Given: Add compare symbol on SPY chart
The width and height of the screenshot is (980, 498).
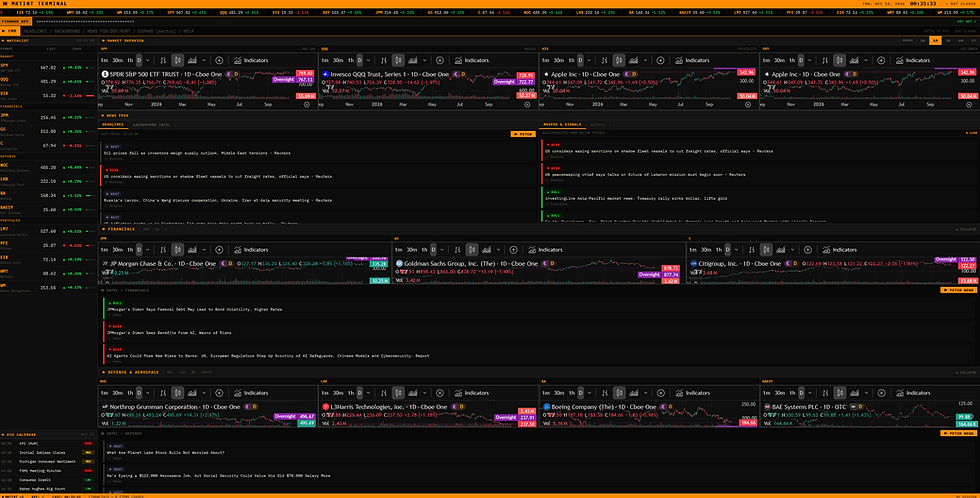Looking at the screenshot, I should (219, 60).
